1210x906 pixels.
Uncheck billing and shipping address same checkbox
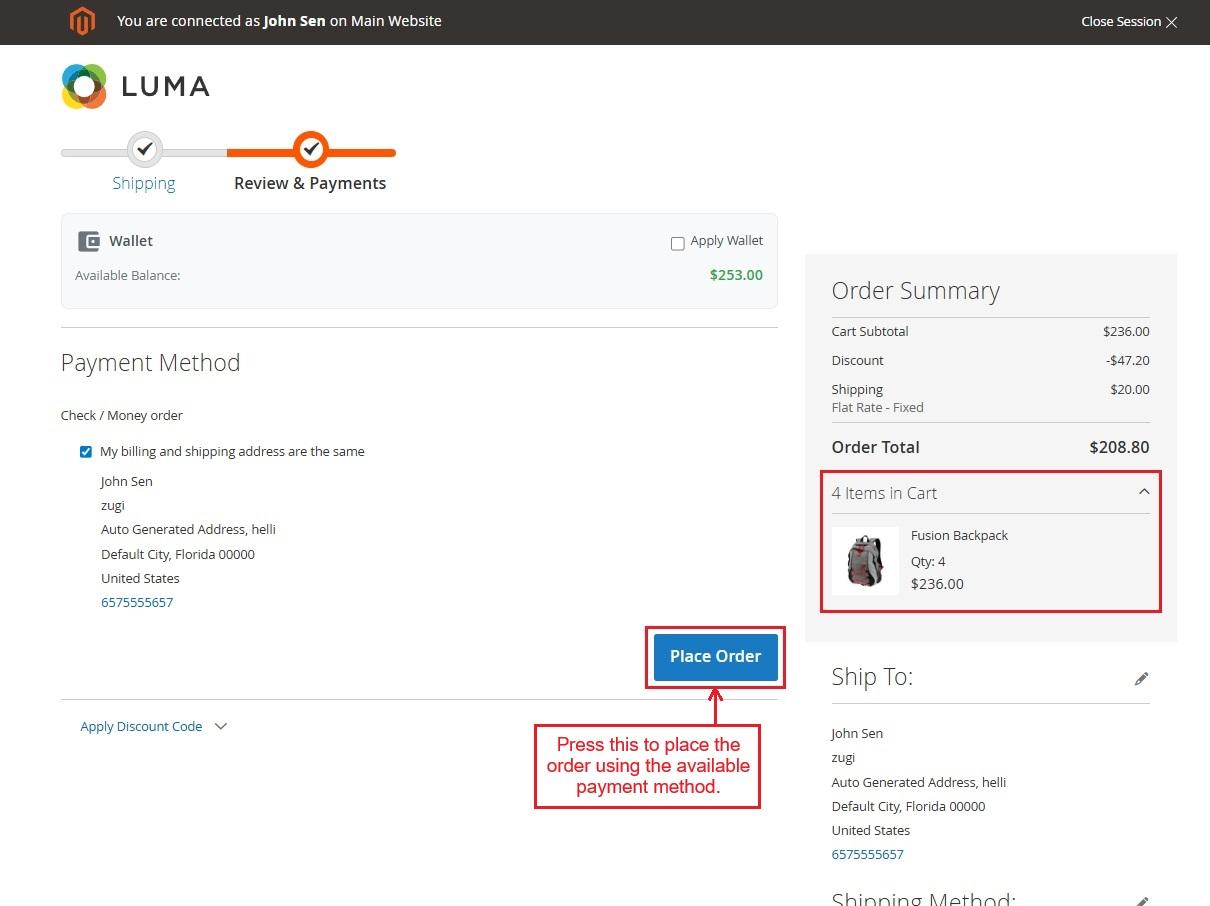click(86, 452)
